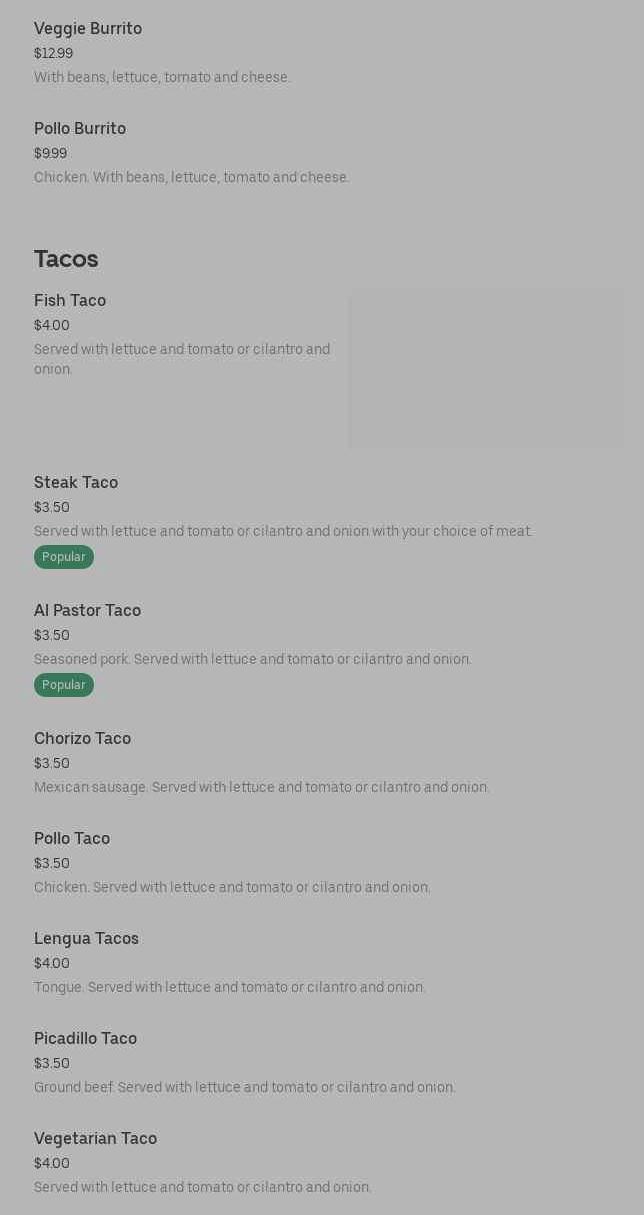The height and width of the screenshot is (1215, 644).
Task: Click the Lengua Tacos tongue description
Action: [x=230, y=988]
